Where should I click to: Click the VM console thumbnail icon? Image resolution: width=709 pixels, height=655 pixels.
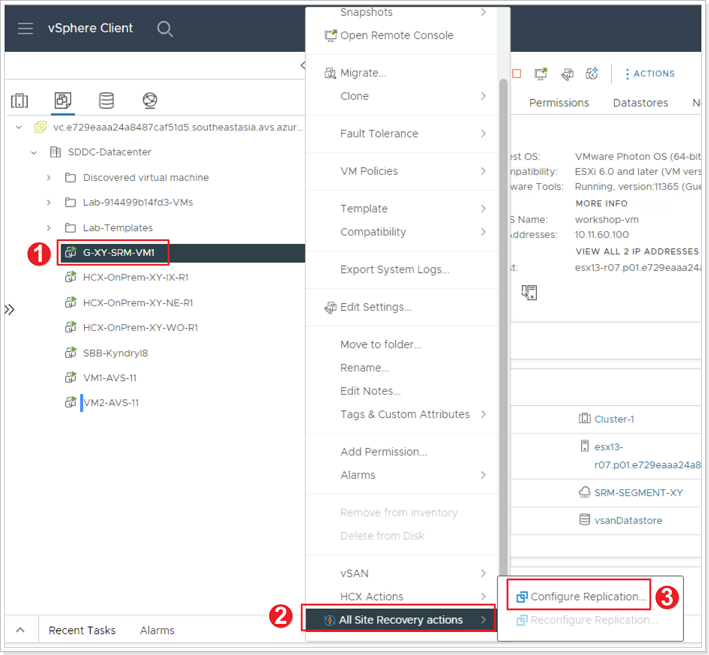pos(529,292)
